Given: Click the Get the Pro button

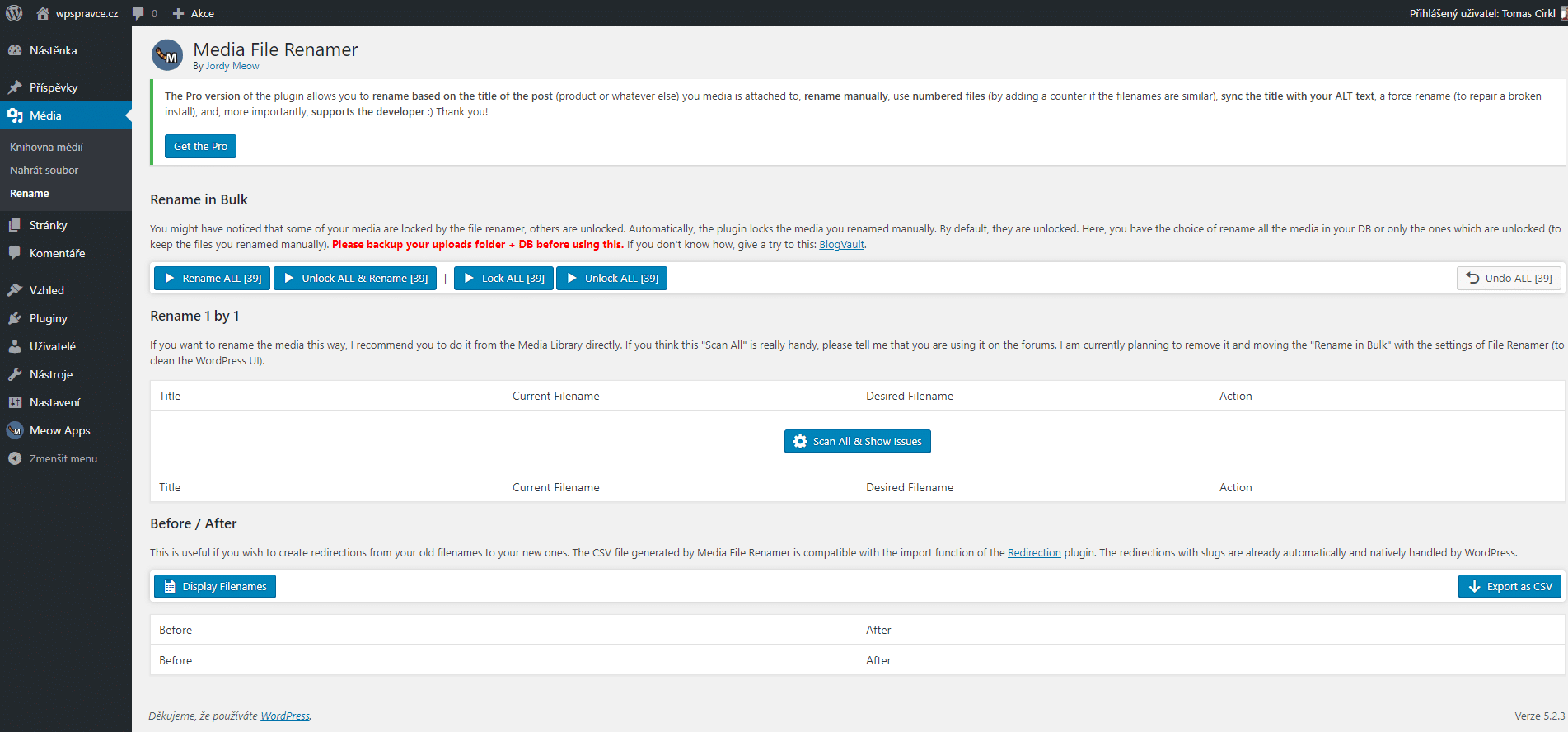Looking at the screenshot, I should click(x=200, y=146).
